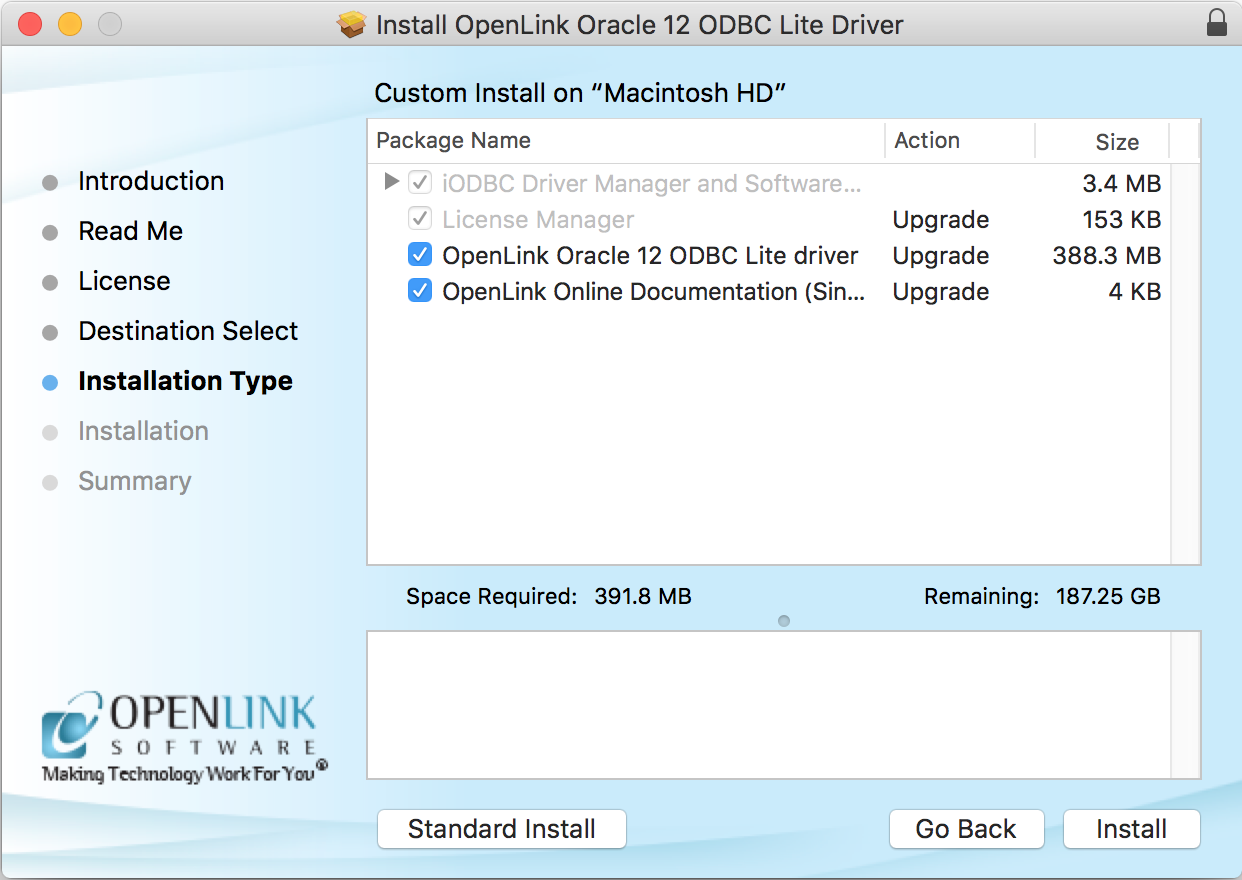Image resolution: width=1242 pixels, height=880 pixels.
Task: Click the installer package icon in title
Action: coord(352,25)
